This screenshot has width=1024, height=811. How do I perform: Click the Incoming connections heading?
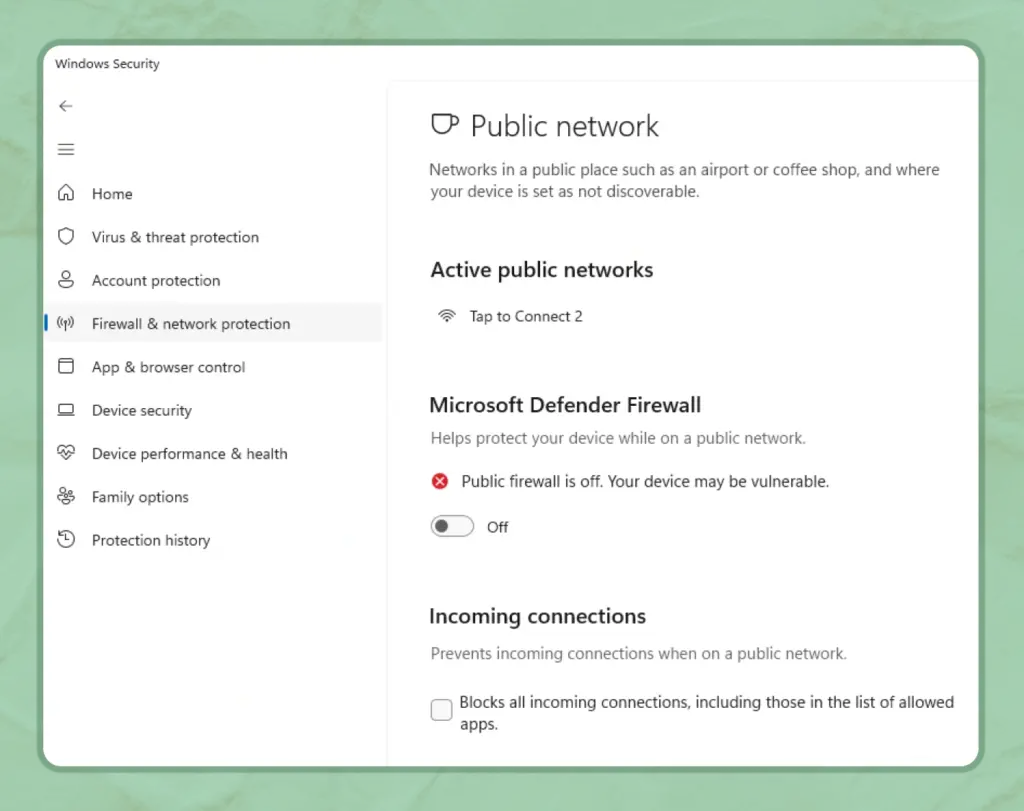pos(537,616)
